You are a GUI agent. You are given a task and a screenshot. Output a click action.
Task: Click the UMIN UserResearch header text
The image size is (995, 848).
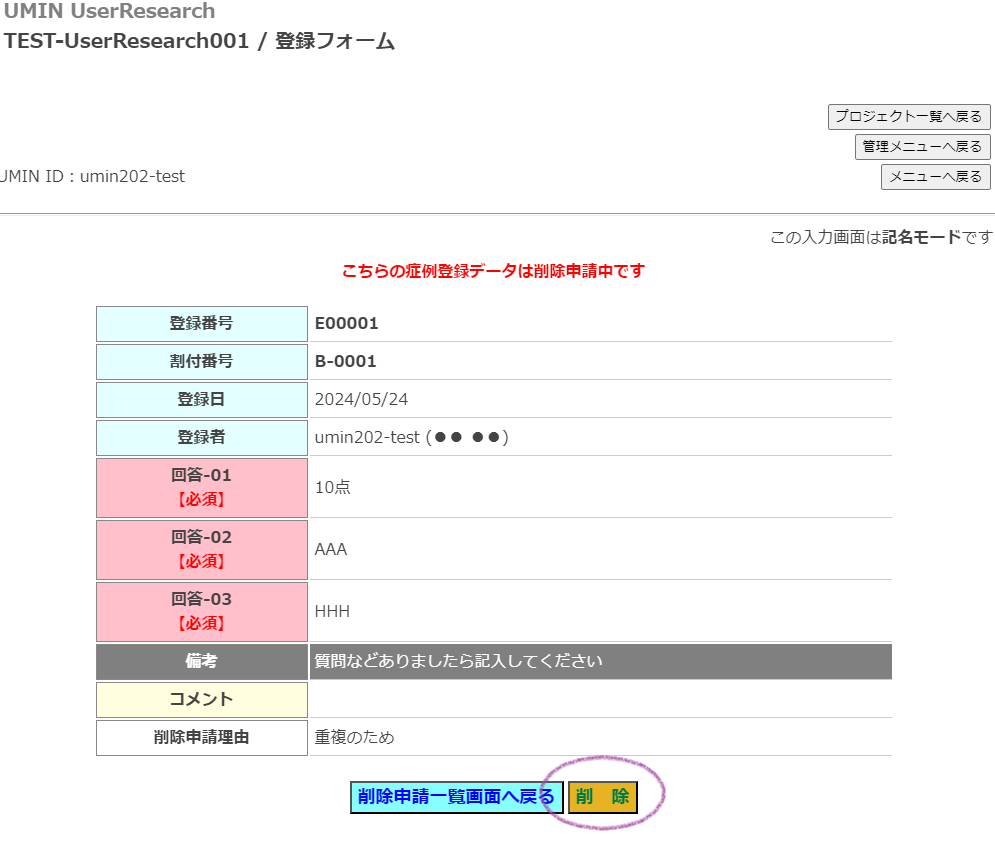point(108,12)
